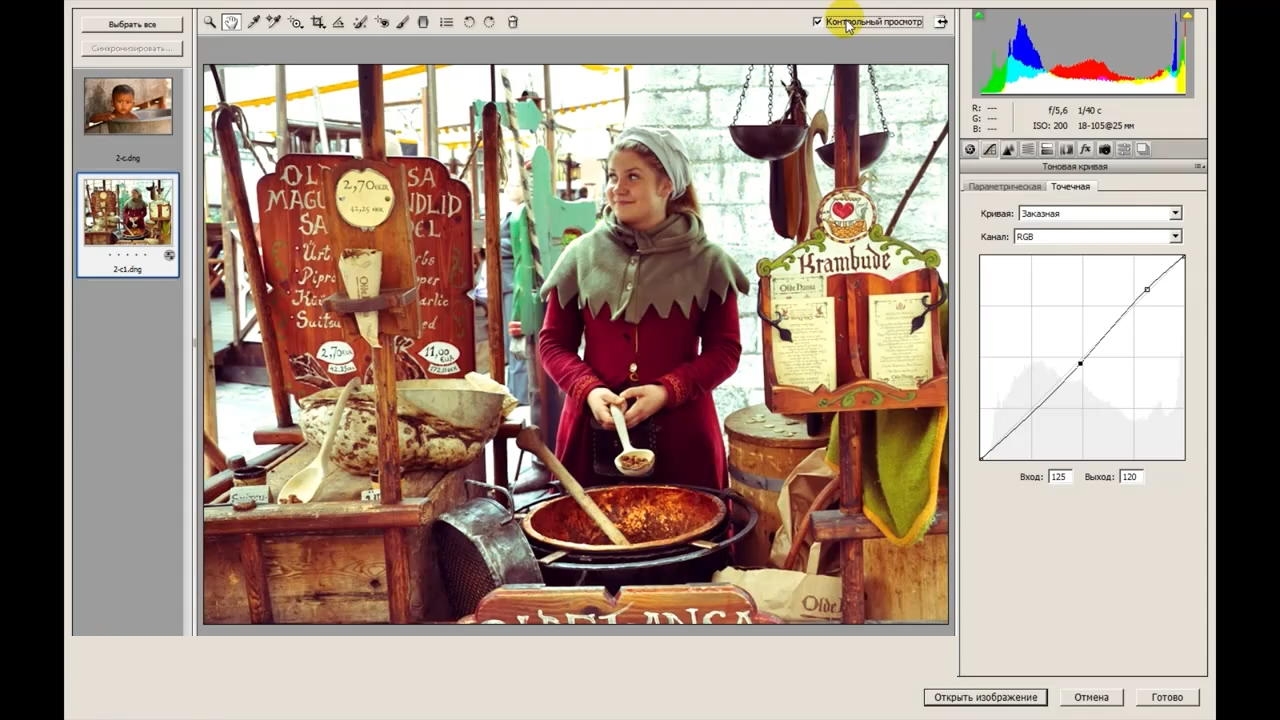Select the Targeted Adjustment tool
The image size is (1280, 720).
tap(296, 22)
